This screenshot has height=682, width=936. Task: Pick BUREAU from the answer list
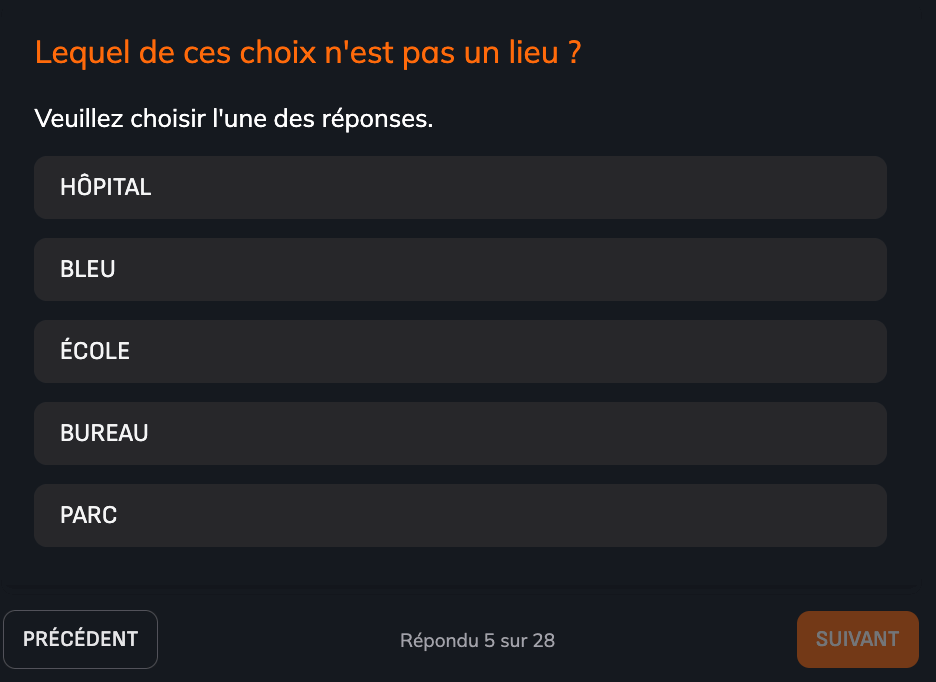click(x=460, y=433)
